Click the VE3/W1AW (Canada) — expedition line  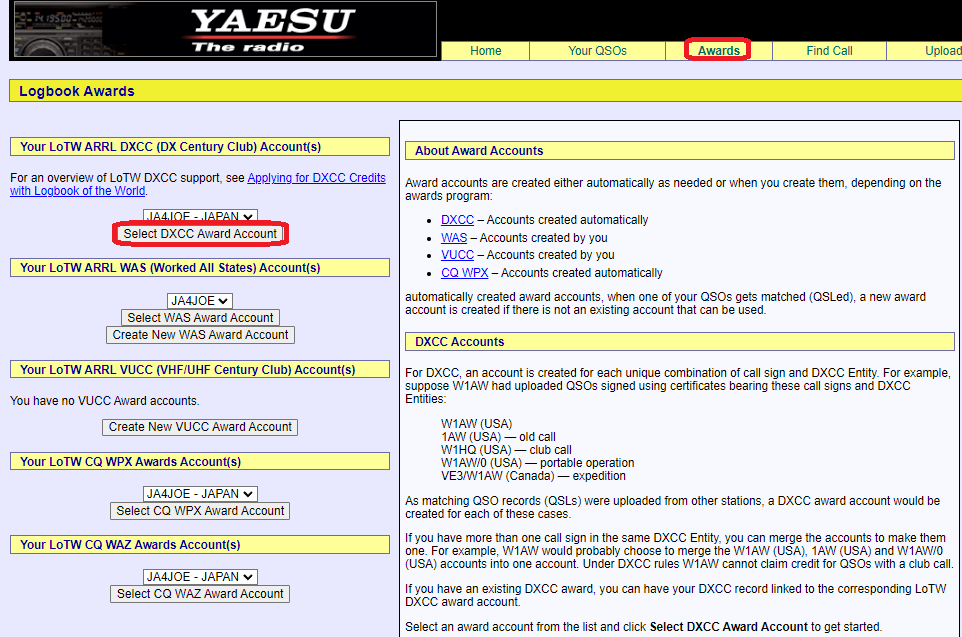coord(533,476)
